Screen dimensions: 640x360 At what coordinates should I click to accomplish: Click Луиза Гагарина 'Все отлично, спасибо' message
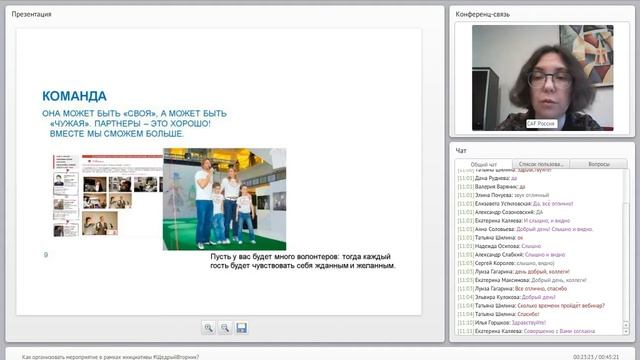point(512,289)
